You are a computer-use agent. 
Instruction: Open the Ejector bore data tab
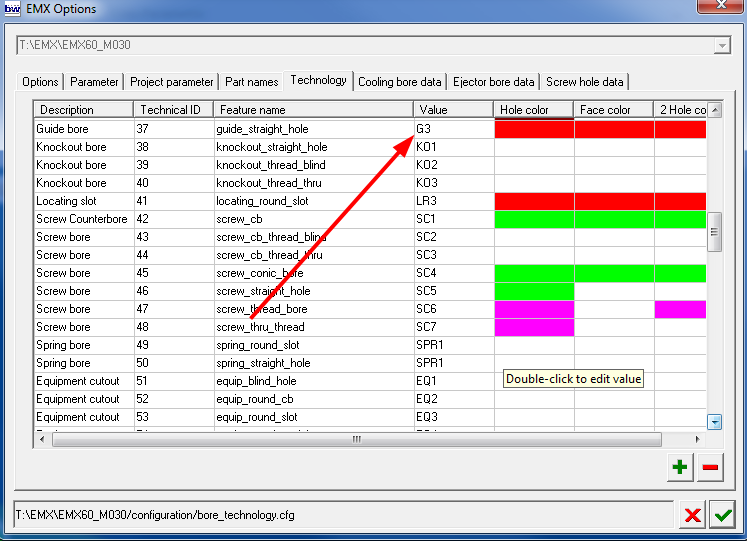[x=493, y=82]
